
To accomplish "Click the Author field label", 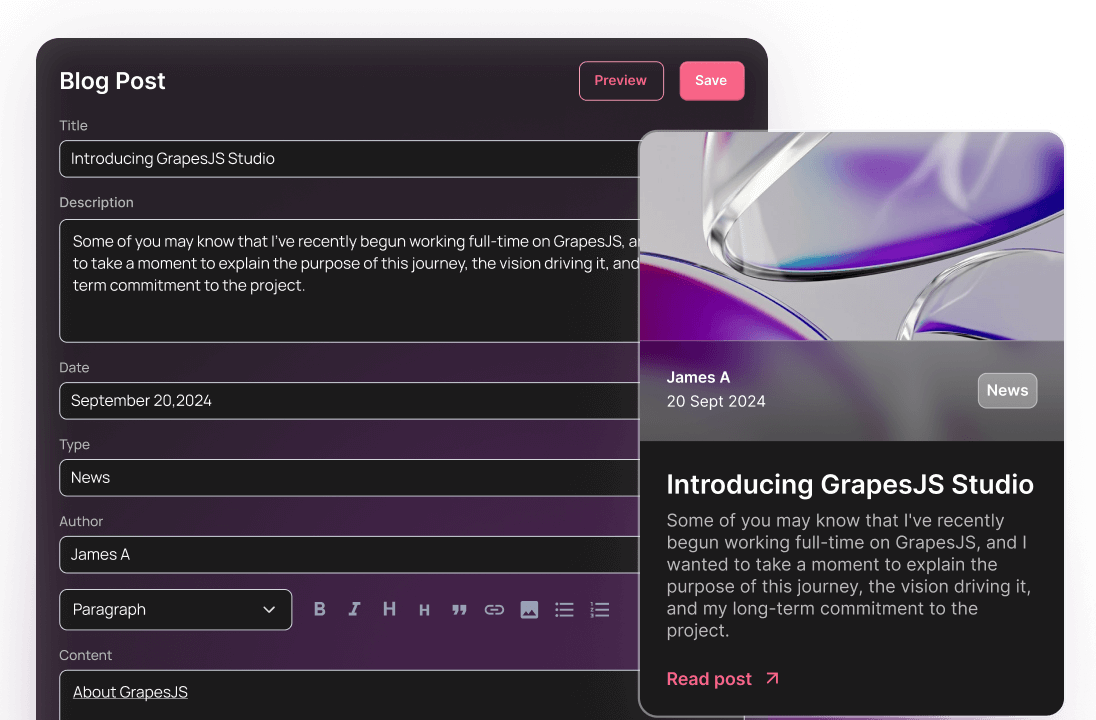I will 81,521.
